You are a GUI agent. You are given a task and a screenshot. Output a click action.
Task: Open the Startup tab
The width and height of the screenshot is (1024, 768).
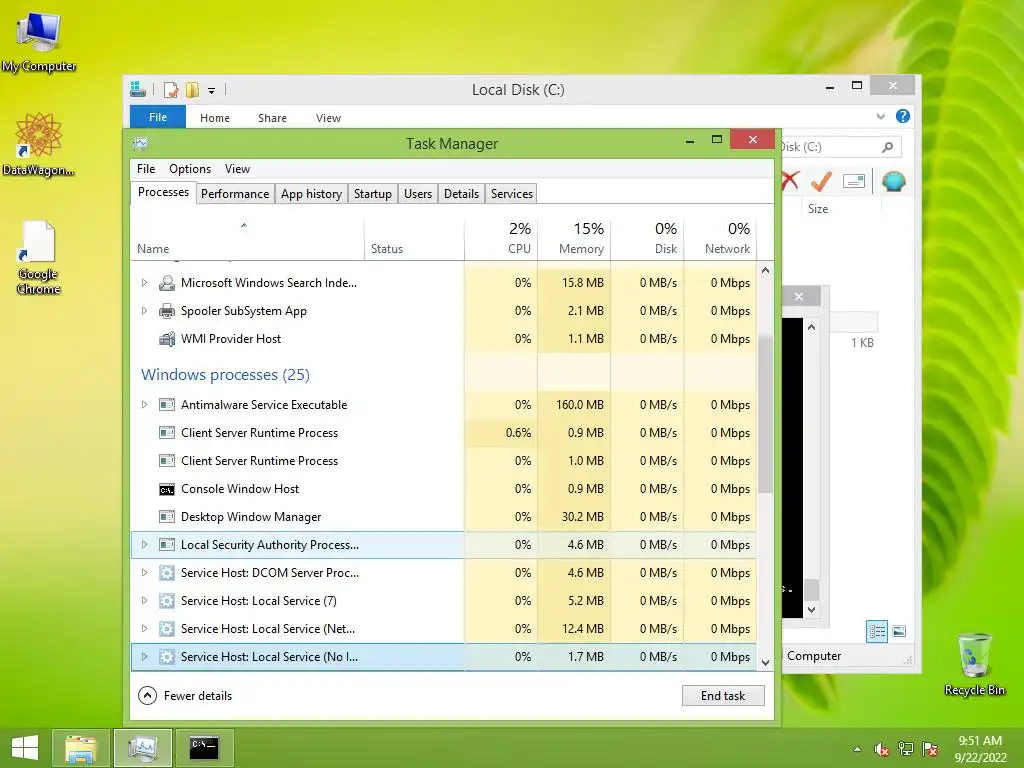point(373,194)
